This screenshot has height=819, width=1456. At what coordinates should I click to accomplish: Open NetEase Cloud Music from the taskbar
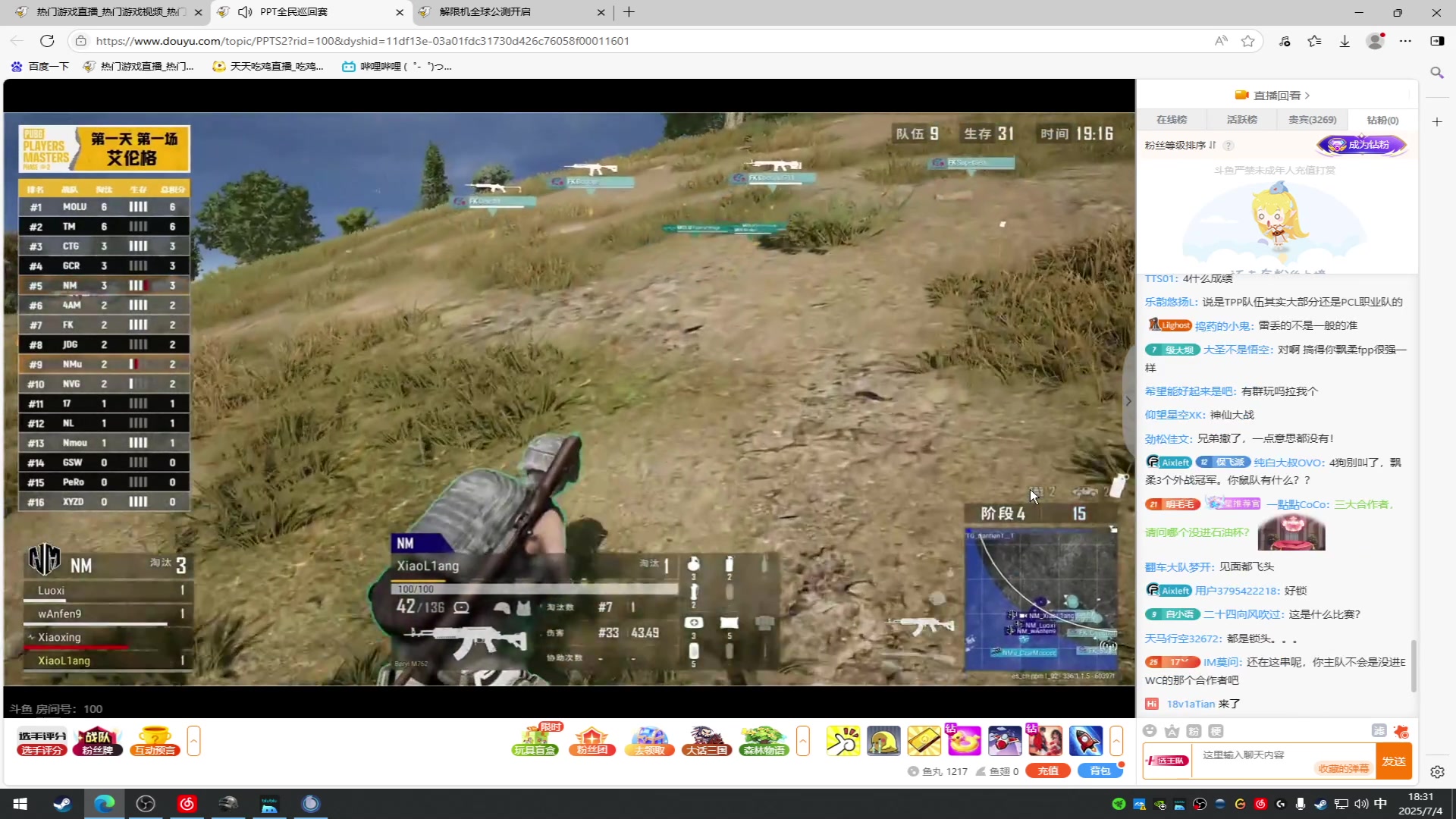click(x=187, y=804)
